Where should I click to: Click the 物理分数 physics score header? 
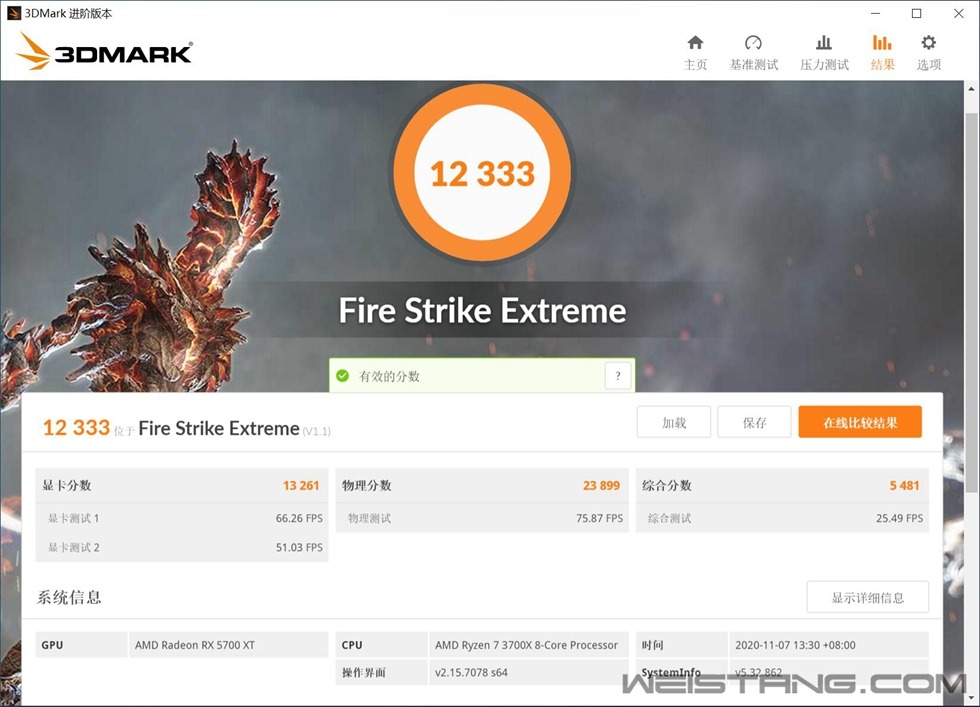(367, 485)
